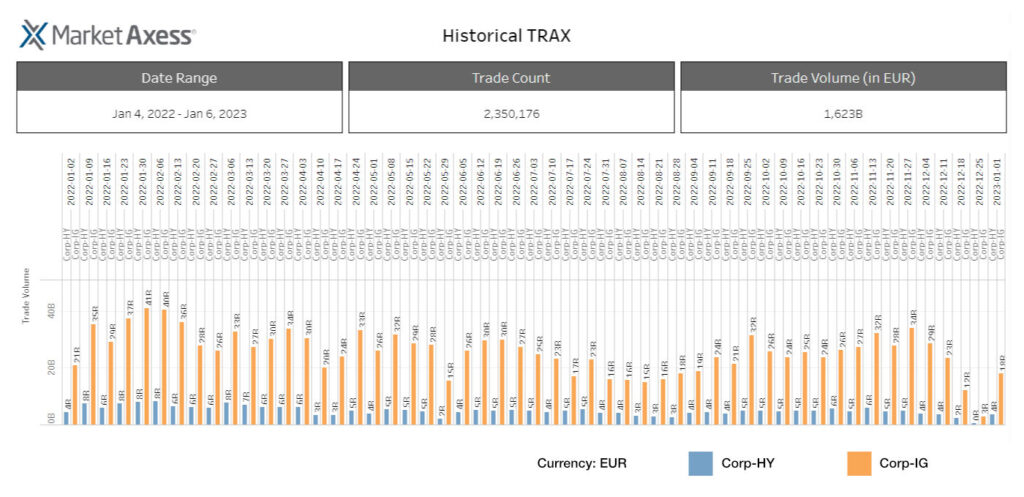Click the 1,623B trade volume value
Screen dimensions: 1024x497
[843, 113]
